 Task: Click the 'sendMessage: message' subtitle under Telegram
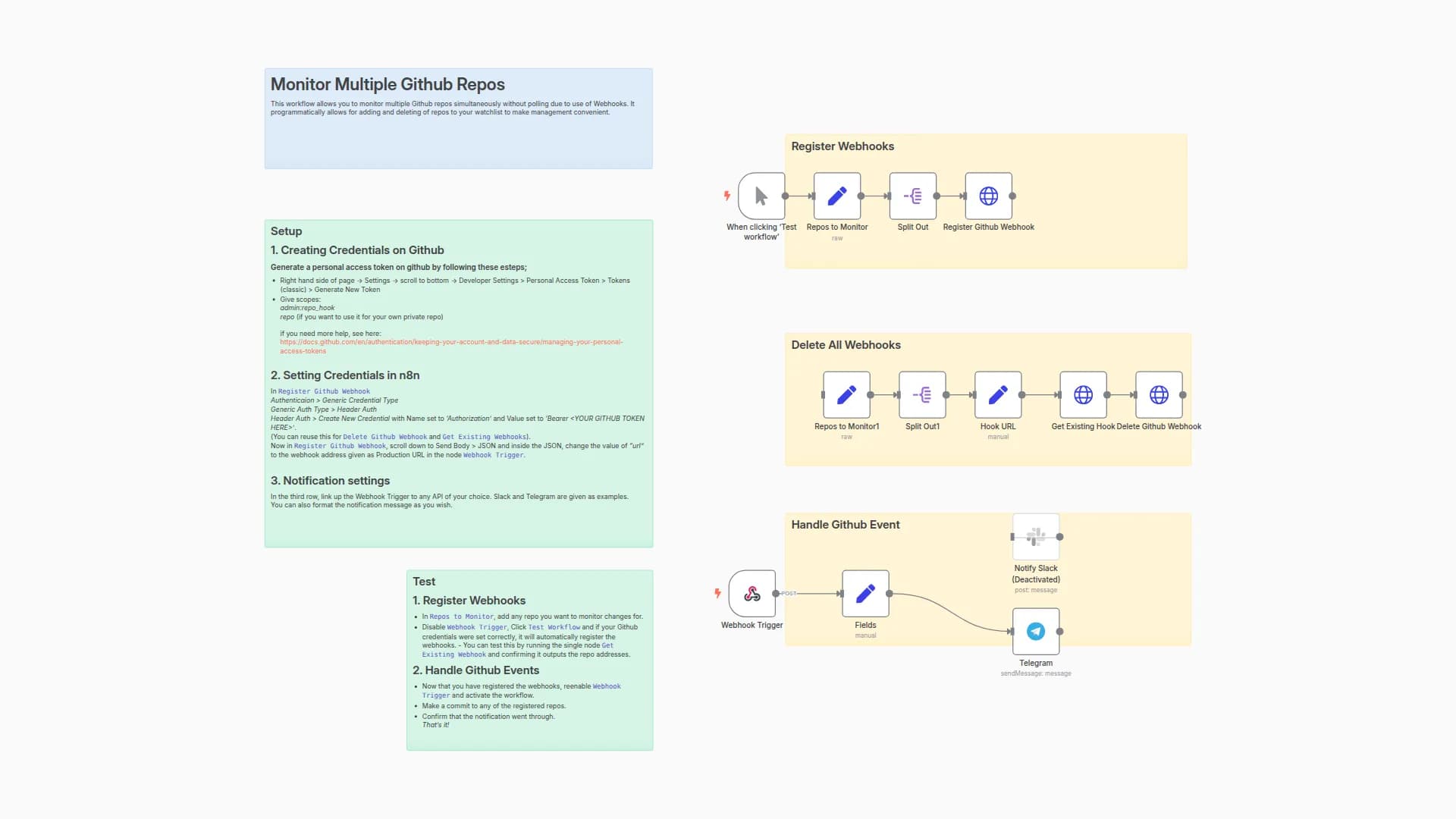[x=1036, y=673]
